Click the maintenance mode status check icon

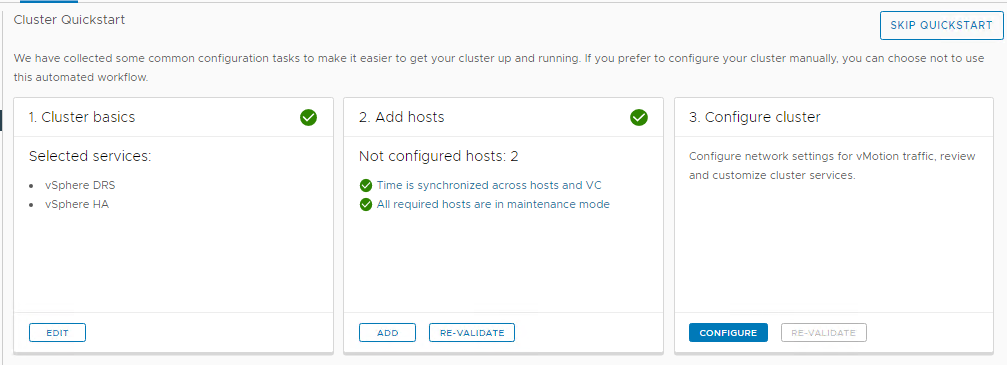pyautogui.click(x=366, y=205)
